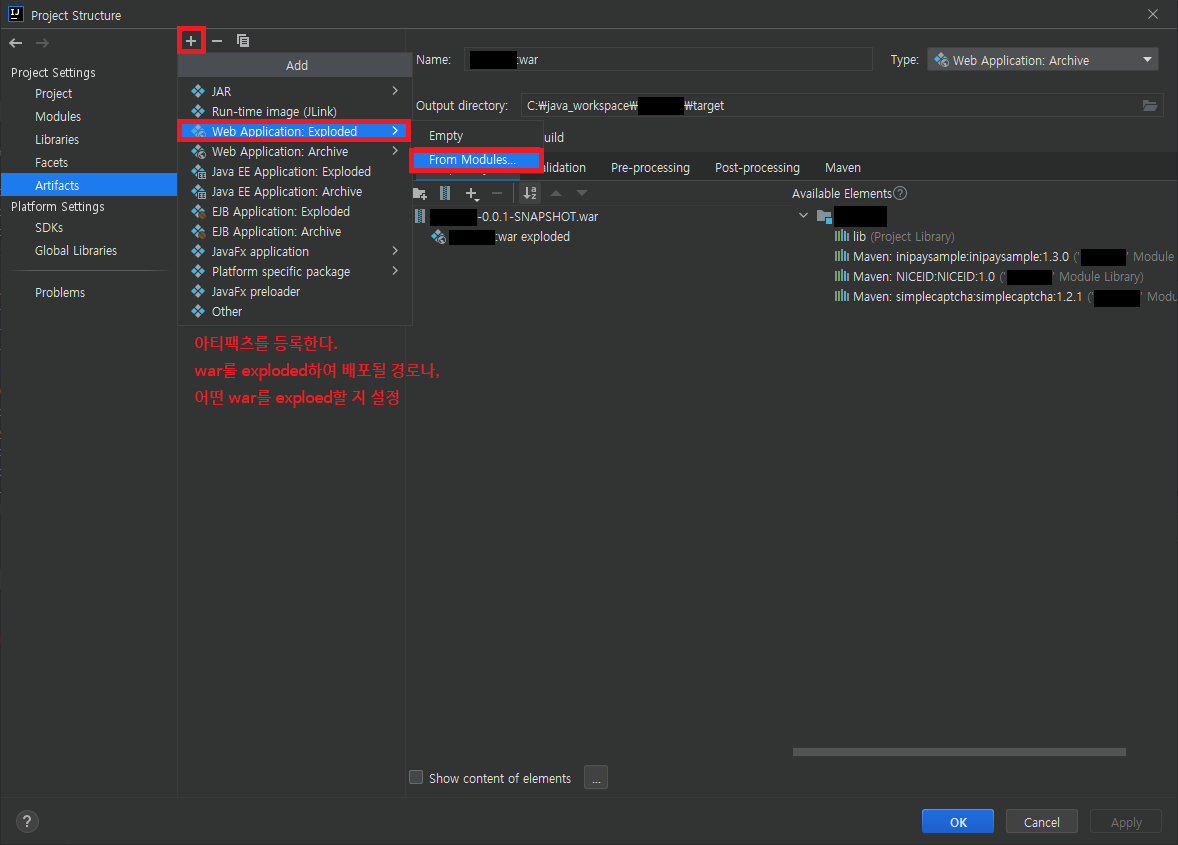This screenshot has width=1178, height=845.
Task: Open the Type dropdown Web Application: Archive
Action: point(1043,60)
